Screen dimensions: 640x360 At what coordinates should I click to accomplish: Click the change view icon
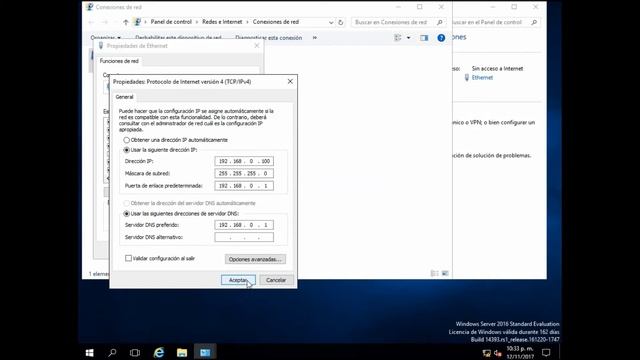398,38
